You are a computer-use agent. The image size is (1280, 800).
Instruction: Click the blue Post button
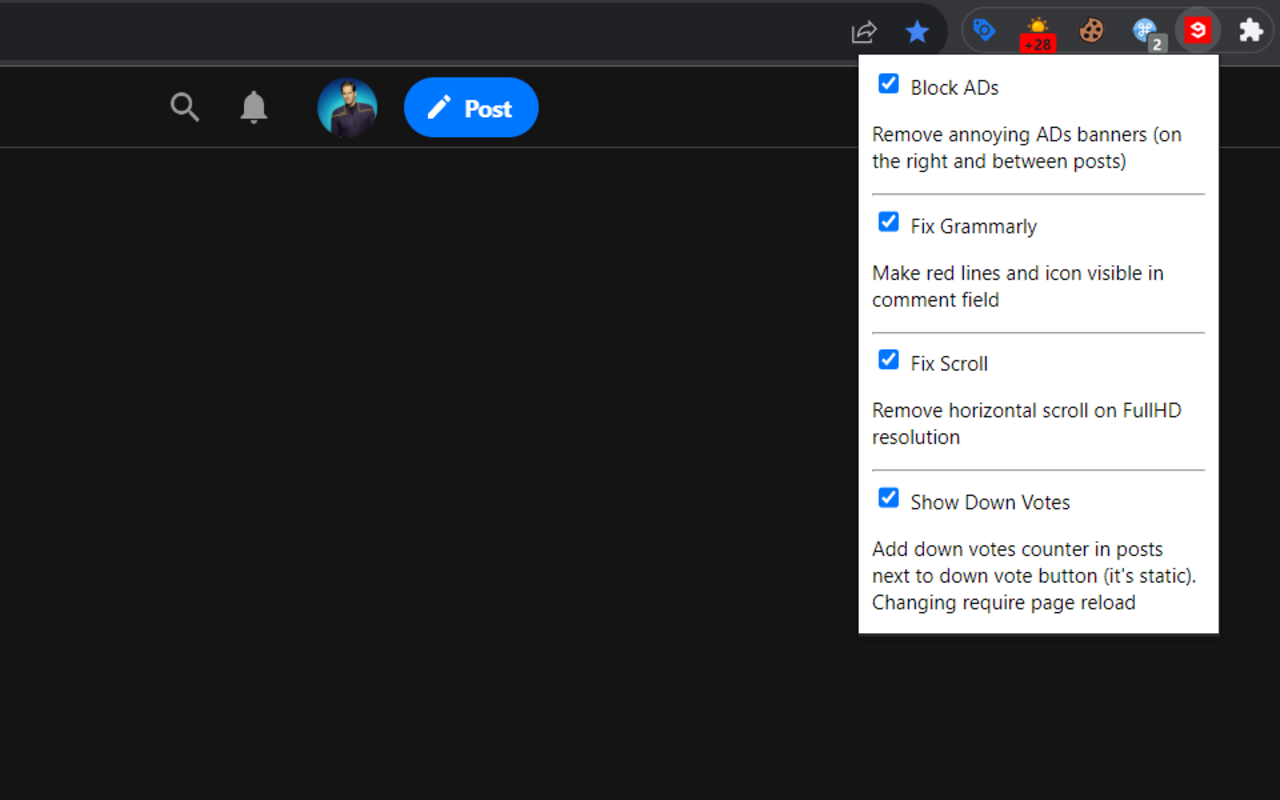[x=471, y=107]
